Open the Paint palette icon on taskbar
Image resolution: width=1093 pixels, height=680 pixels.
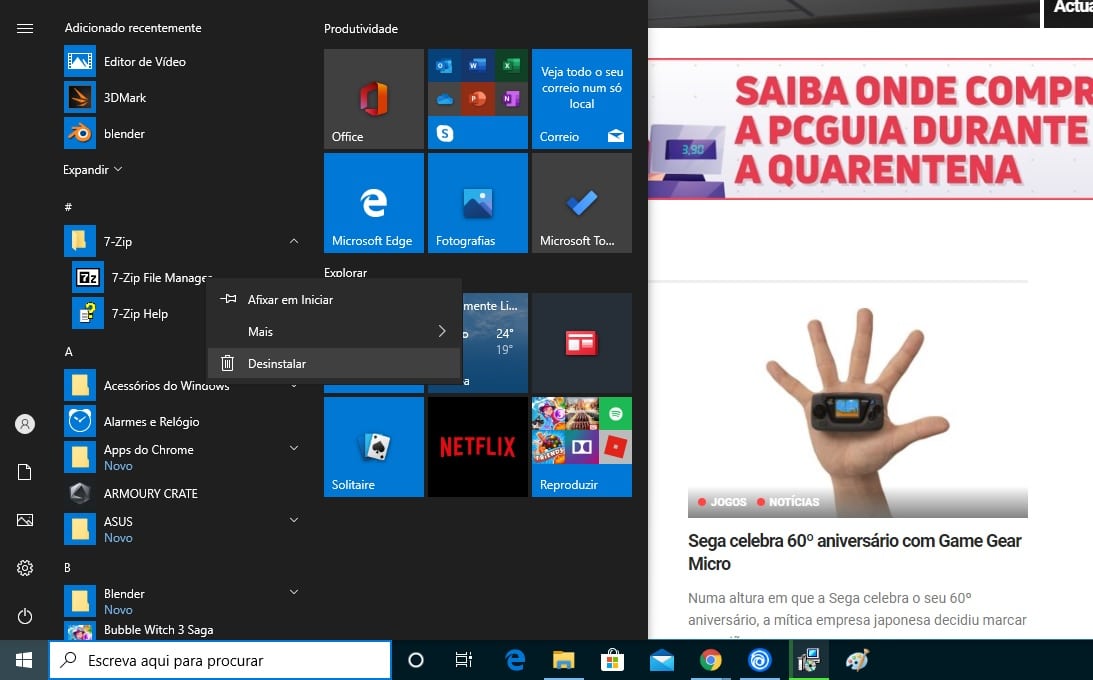pos(857,660)
